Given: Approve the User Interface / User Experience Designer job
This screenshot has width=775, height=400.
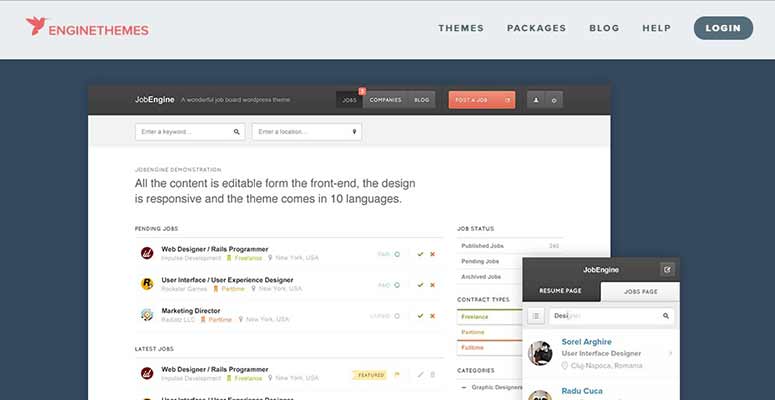Looking at the screenshot, I should click(420, 285).
